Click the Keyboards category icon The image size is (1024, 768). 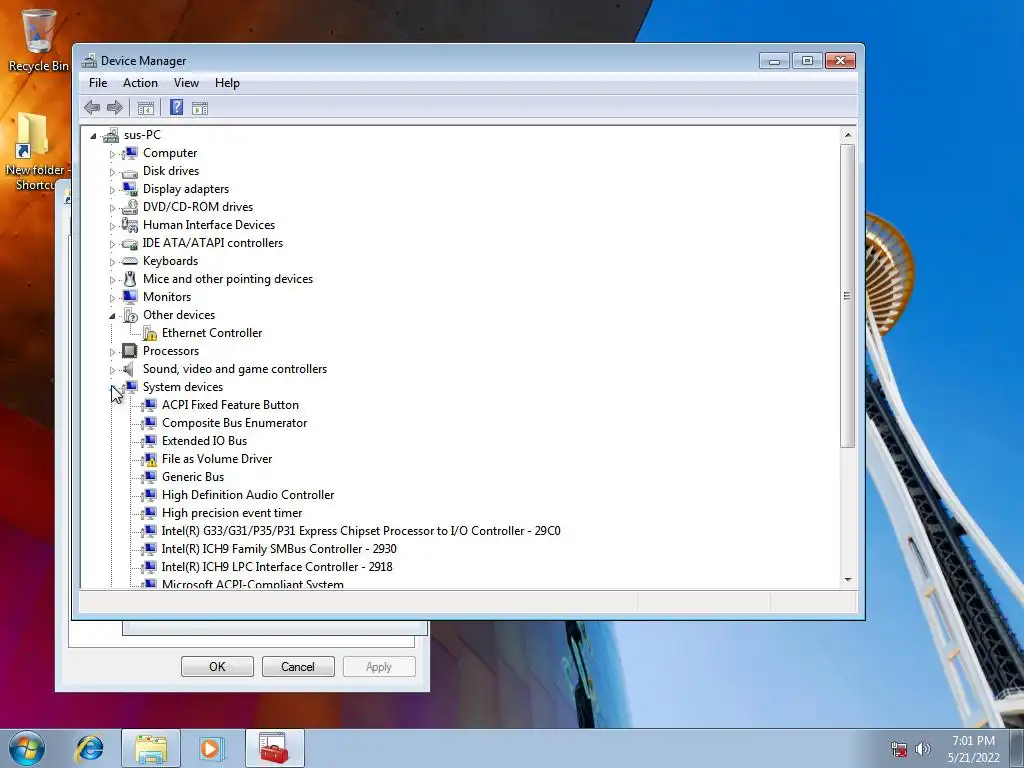(130, 261)
